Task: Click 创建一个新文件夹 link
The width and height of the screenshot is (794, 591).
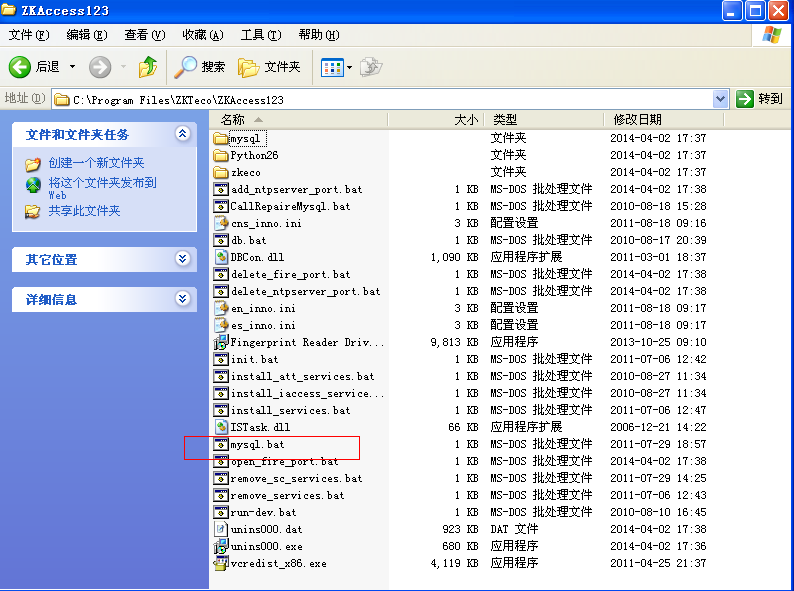Action: 96,163
